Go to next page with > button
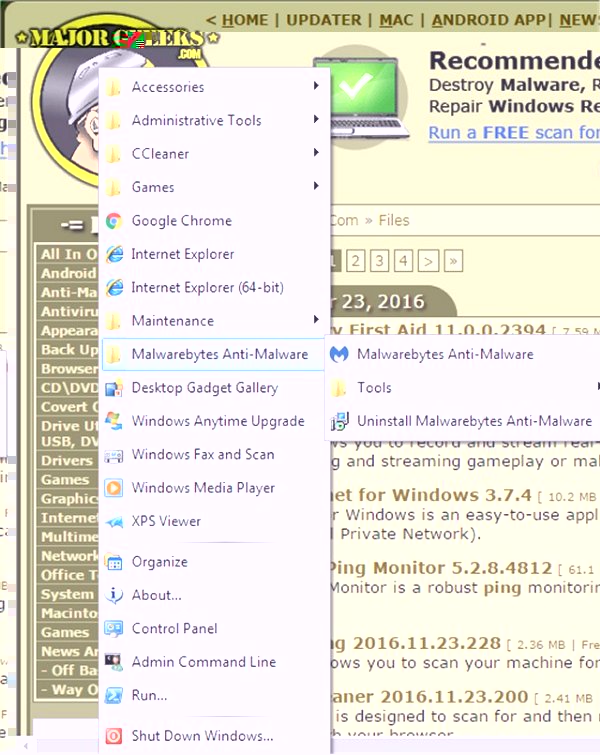The width and height of the screenshot is (600, 755). coord(428,261)
